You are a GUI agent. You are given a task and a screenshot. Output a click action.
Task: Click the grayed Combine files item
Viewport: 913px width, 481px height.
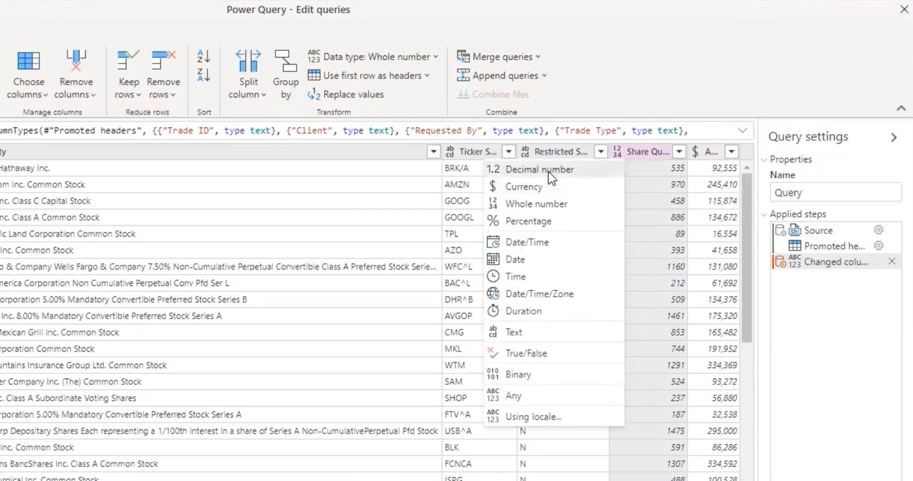(493, 94)
